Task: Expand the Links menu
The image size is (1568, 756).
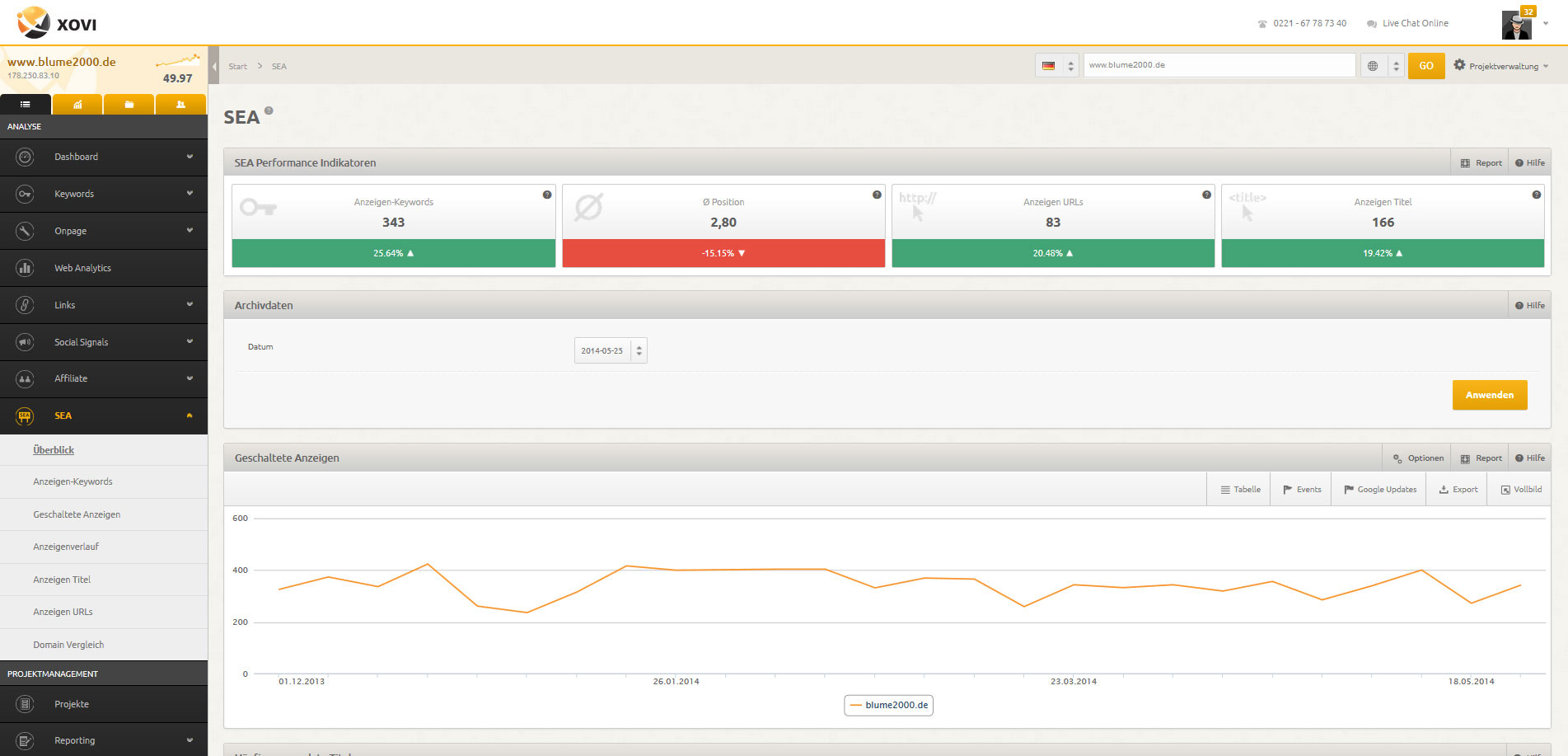Action: coord(190,304)
